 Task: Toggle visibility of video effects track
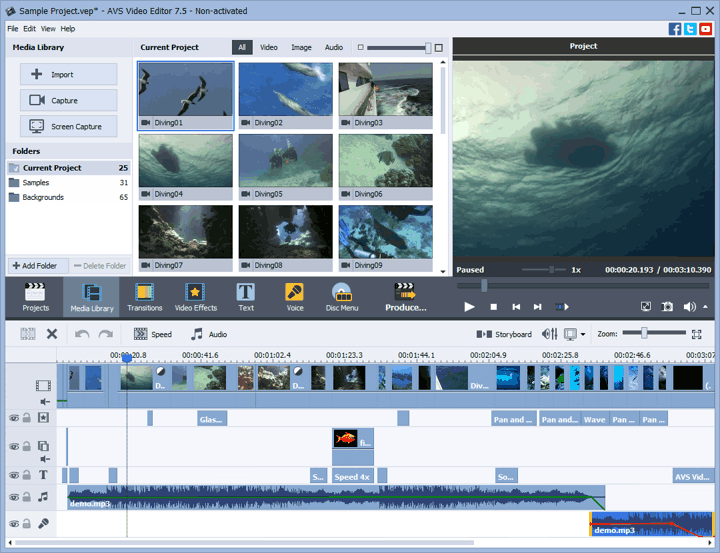point(14,418)
